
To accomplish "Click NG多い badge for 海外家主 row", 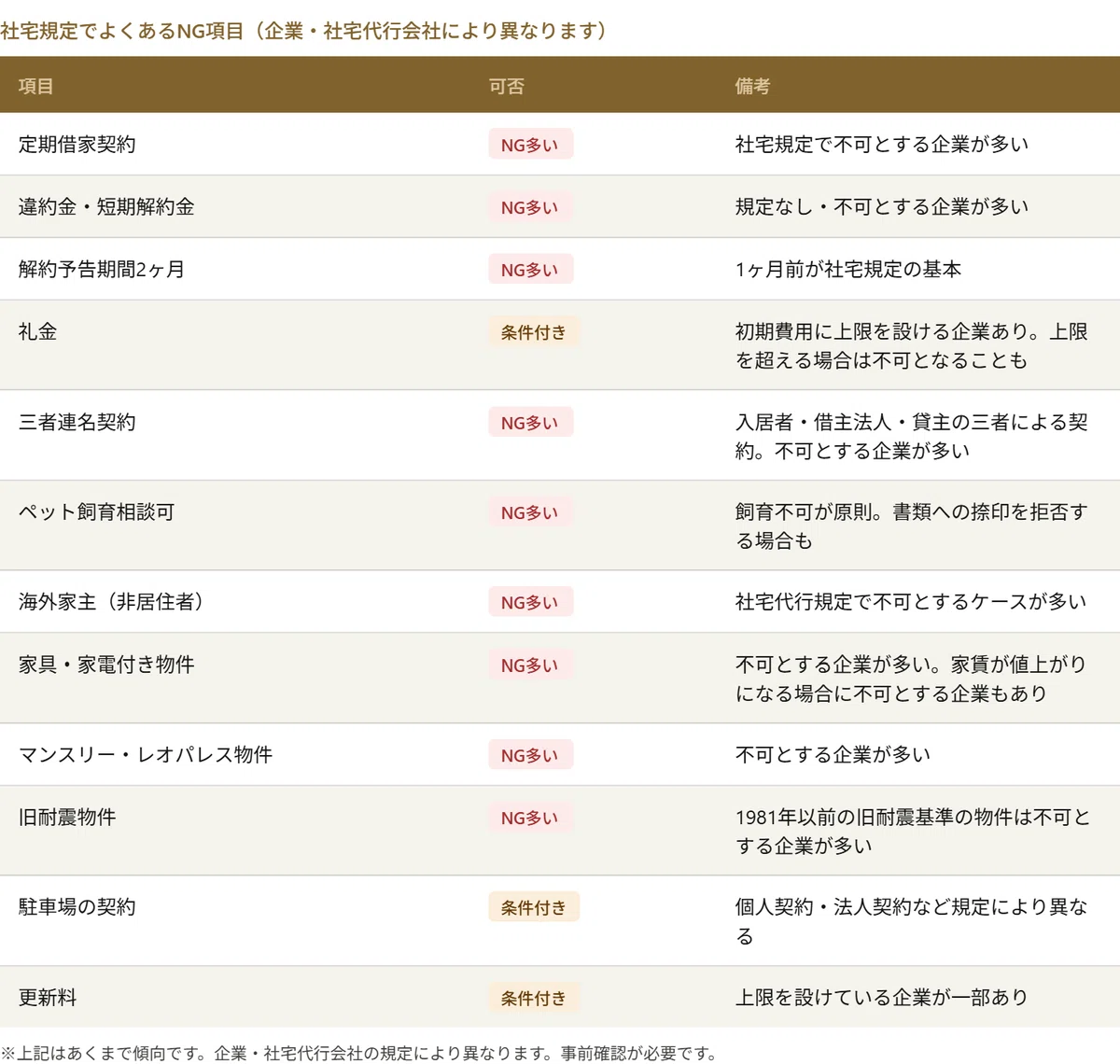I will click(x=530, y=603).
